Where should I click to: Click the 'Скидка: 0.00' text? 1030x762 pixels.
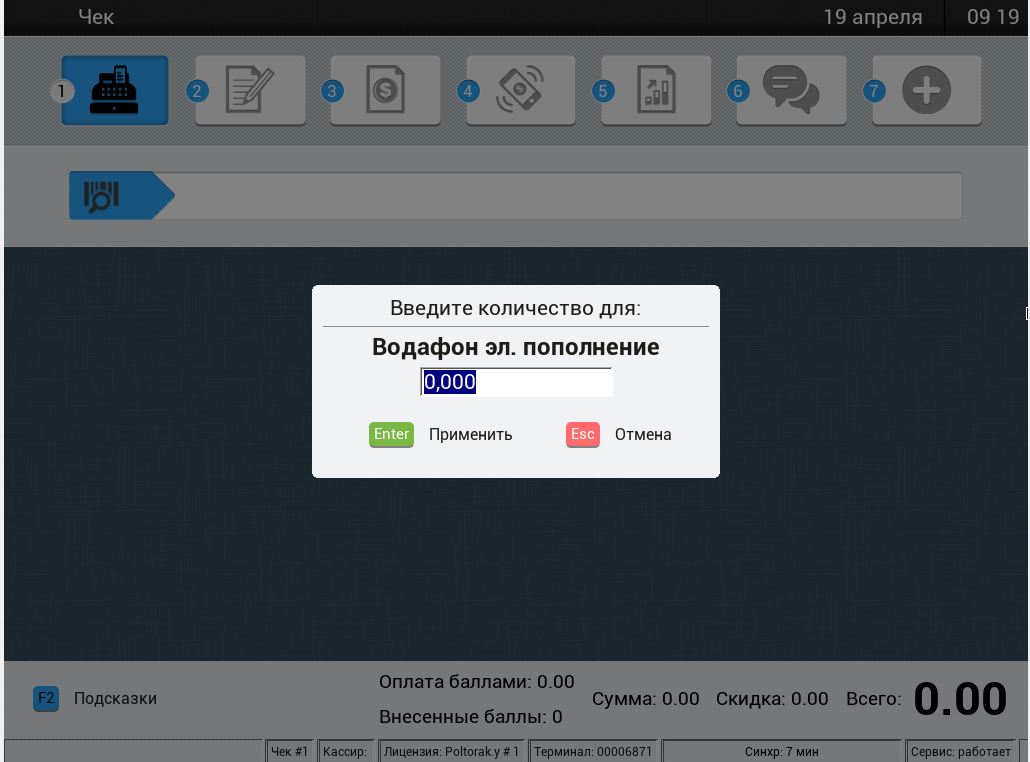point(772,699)
